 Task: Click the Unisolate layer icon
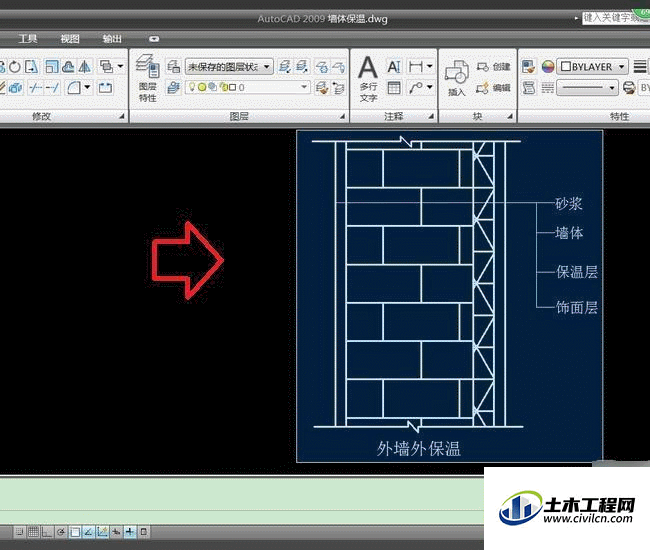click(302, 66)
